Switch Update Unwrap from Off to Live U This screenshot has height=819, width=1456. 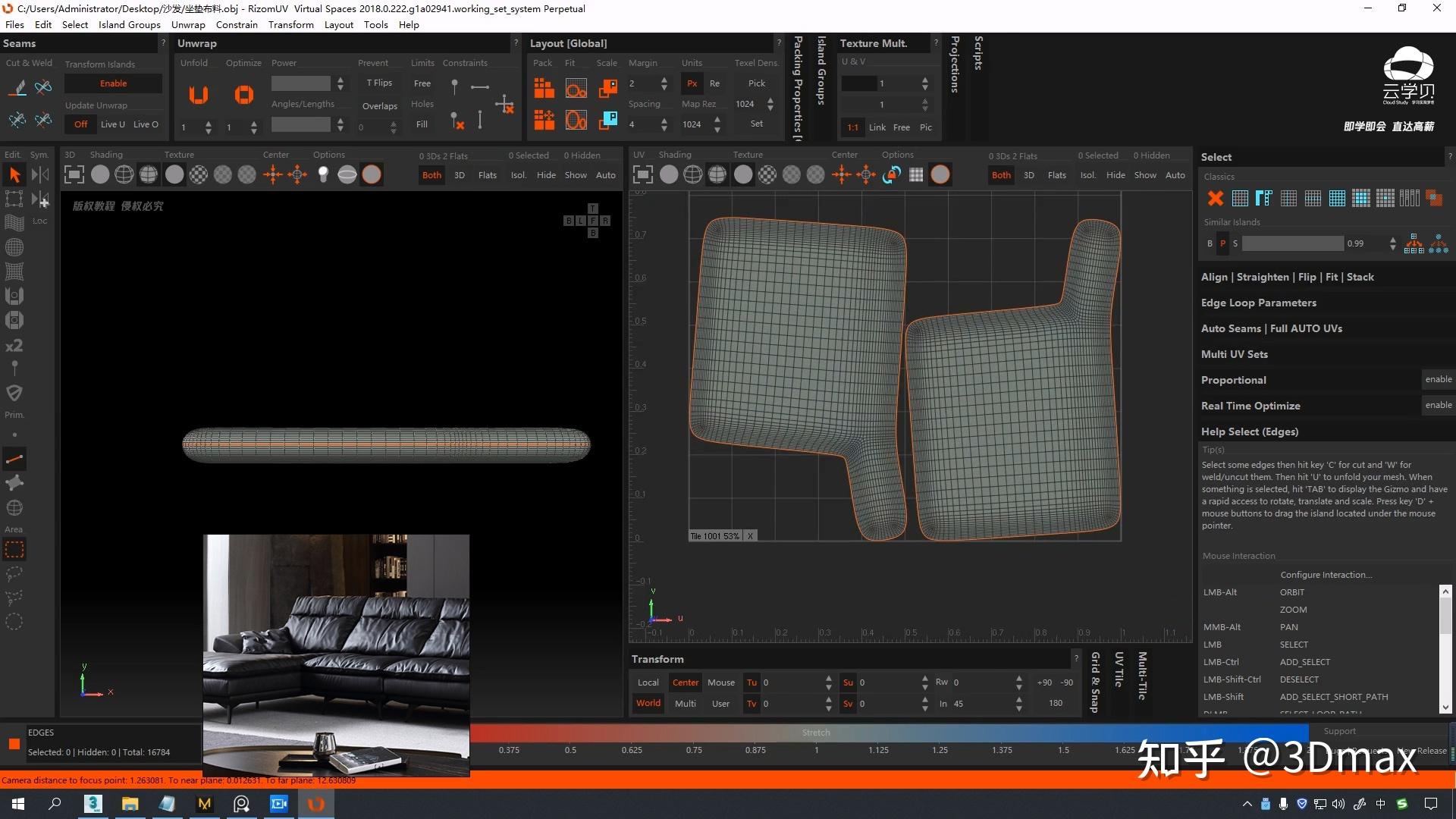[x=112, y=124]
